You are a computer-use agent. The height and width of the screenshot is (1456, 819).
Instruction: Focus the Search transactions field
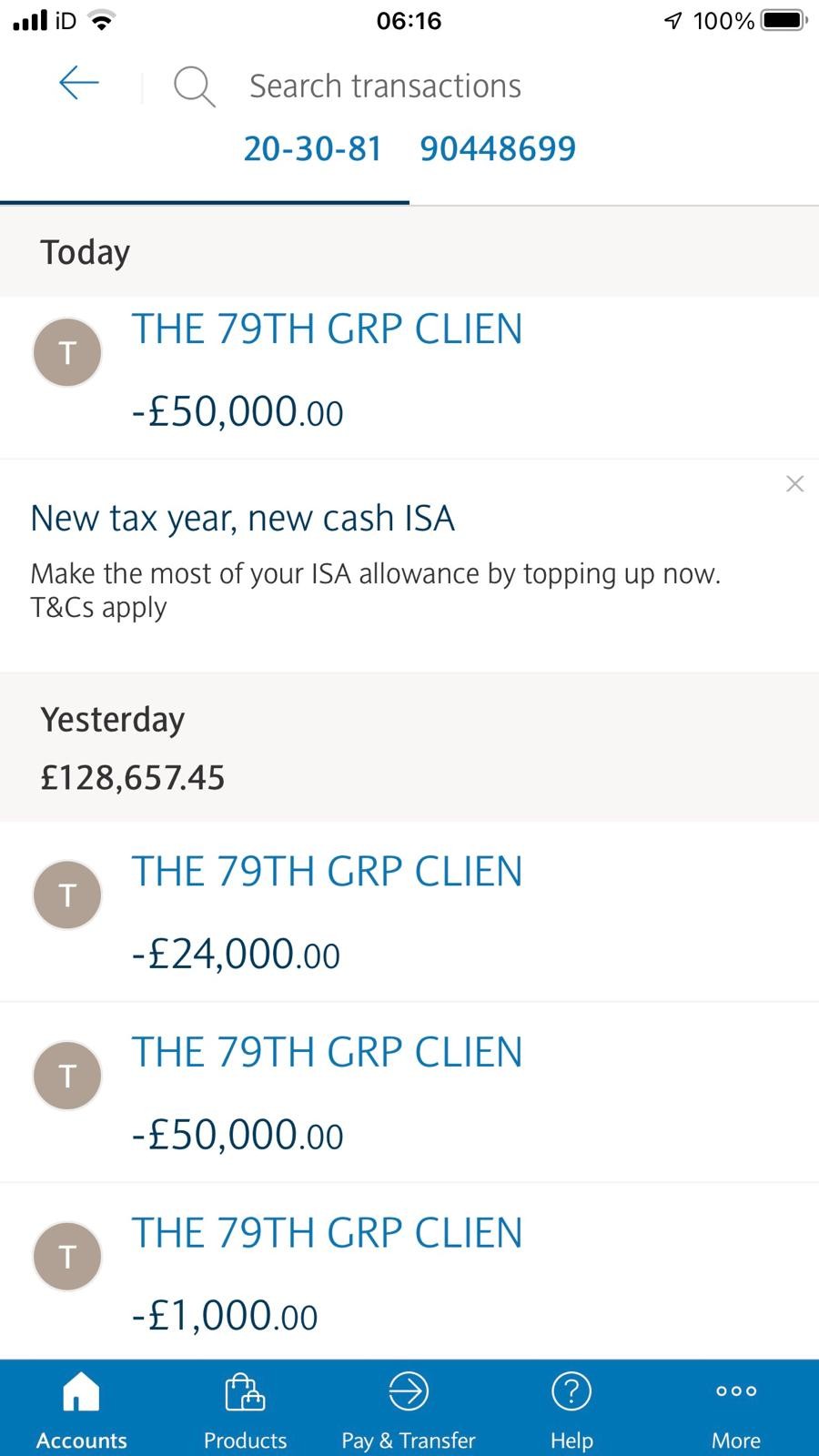point(385,86)
